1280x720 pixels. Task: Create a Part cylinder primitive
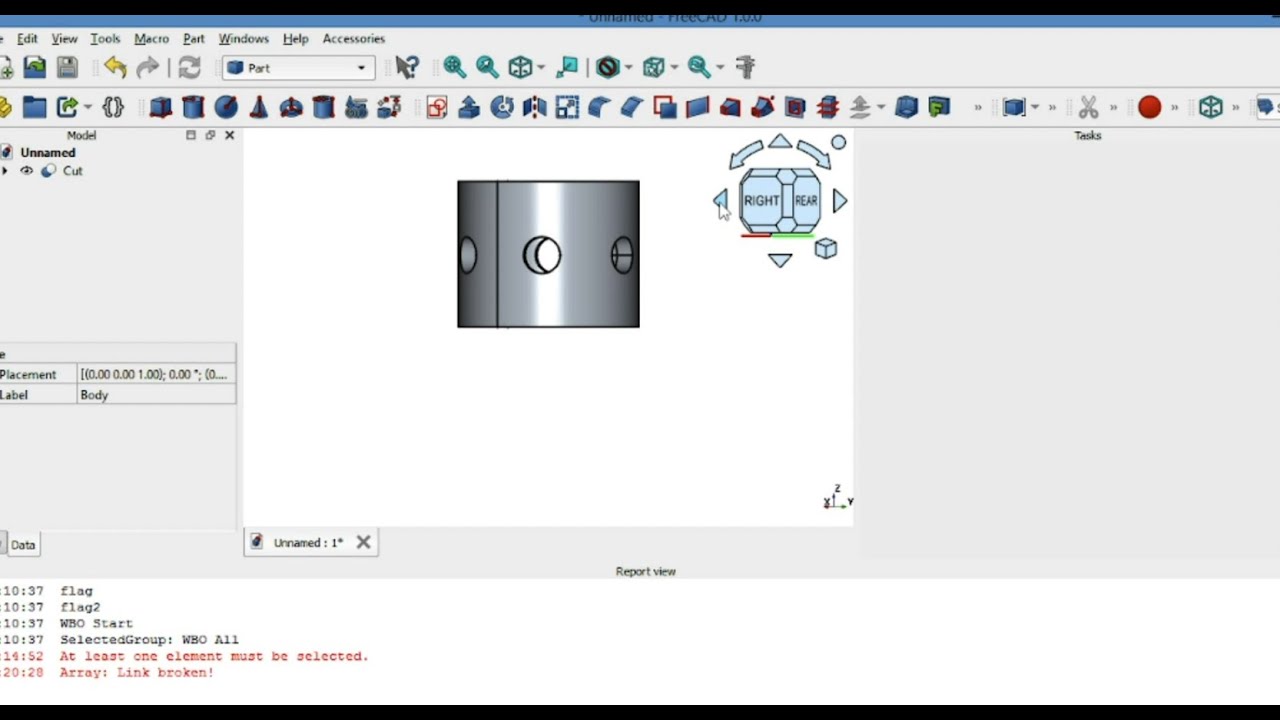(x=194, y=107)
